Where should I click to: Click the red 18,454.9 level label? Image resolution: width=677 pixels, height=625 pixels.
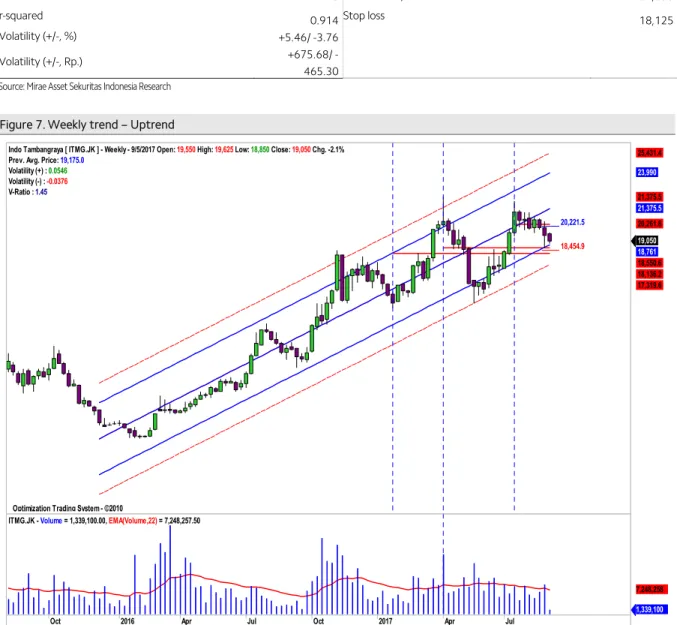(x=572, y=246)
